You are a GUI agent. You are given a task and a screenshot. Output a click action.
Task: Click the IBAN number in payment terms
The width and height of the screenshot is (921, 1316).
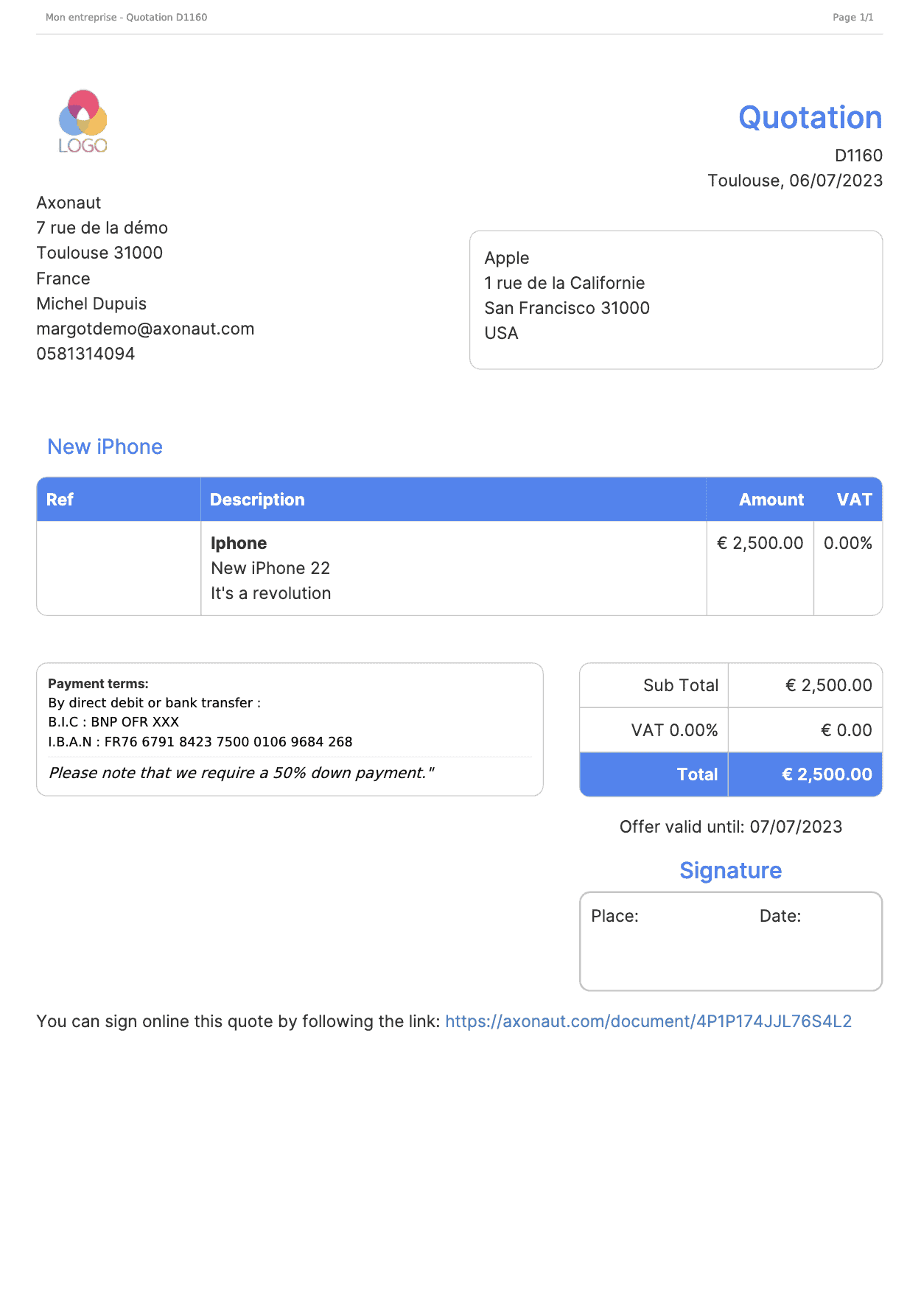tap(228, 742)
